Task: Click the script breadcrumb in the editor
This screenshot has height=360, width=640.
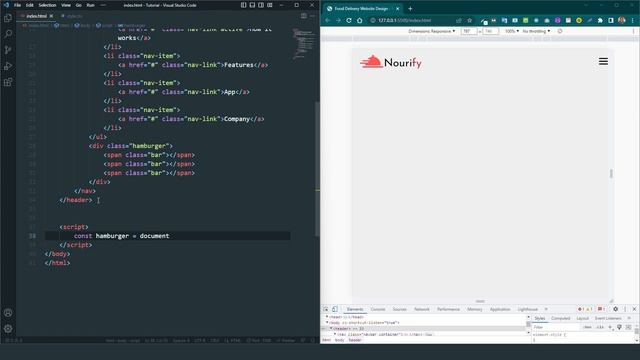Action: coord(105,25)
